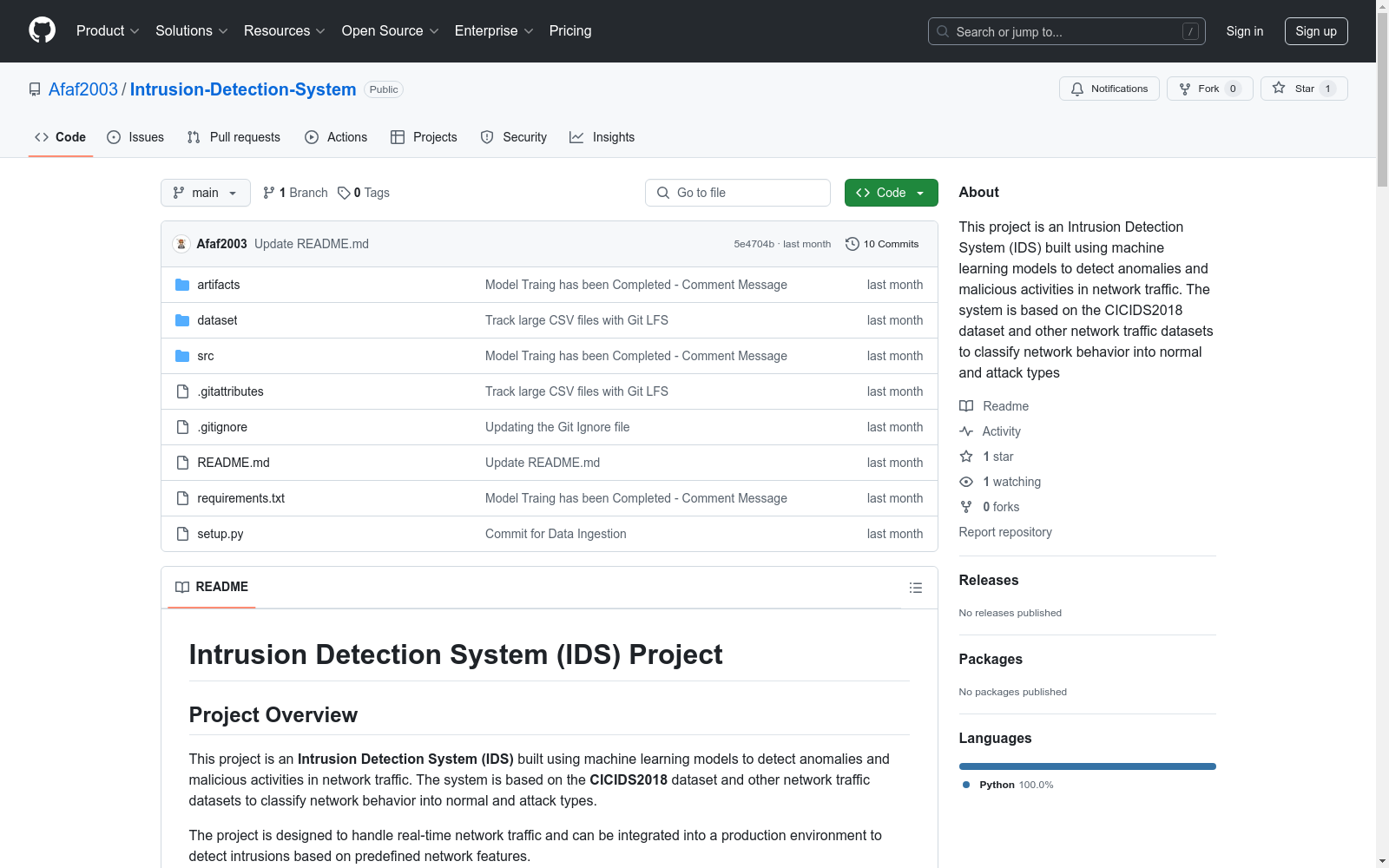Click the 1 Branch link
Viewport: 1389px width, 868px height.
point(295,193)
